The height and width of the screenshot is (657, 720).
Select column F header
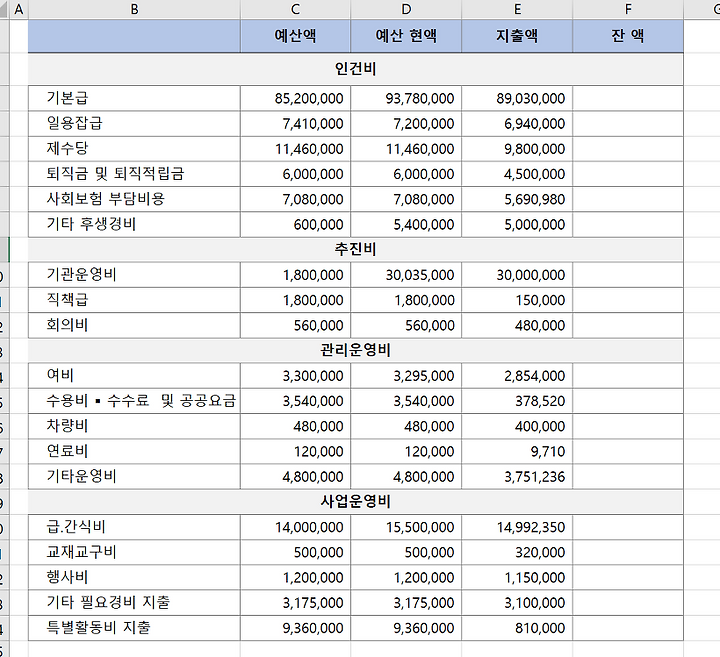click(628, 9)
